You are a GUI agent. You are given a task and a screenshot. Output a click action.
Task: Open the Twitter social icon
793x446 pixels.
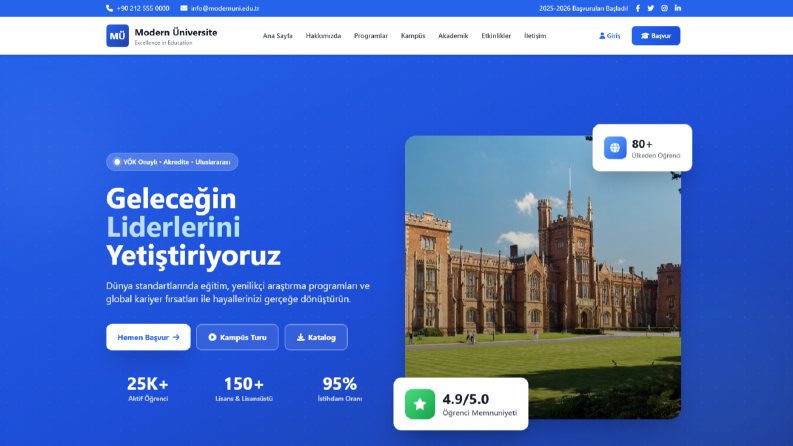651,8
